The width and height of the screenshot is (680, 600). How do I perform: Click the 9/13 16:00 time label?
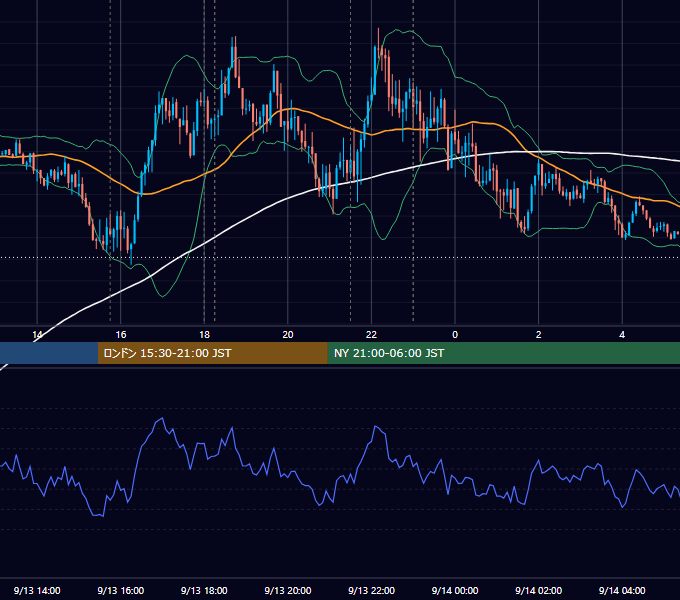click(x=121, y=590)
